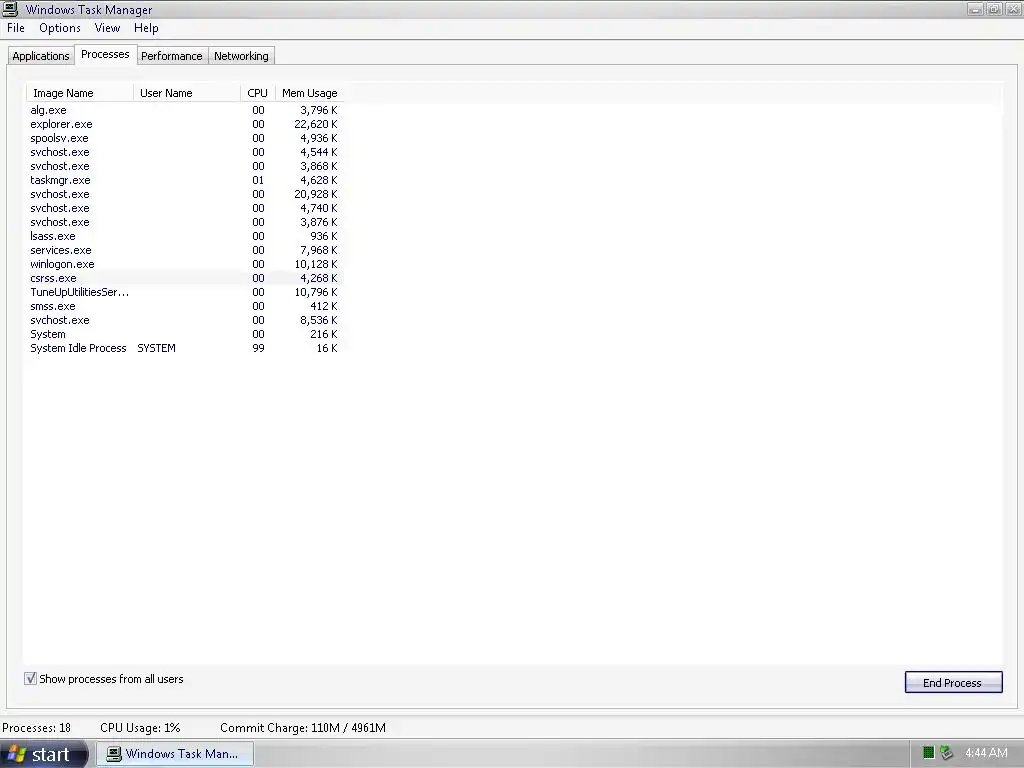The width and height of the screenshot is (1024, 768).
Task: Click the 22,620 K memory value
Action: [x=315, y=124]
